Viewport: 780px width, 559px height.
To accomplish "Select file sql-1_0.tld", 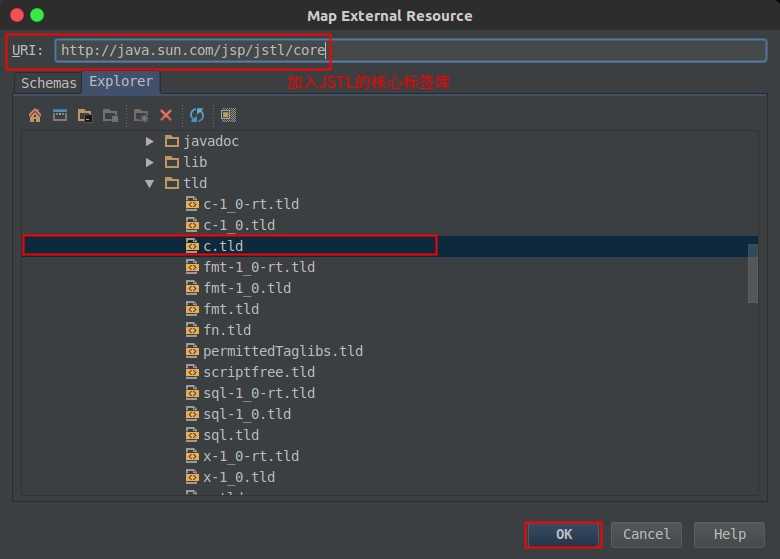I will tap(247, 414).
